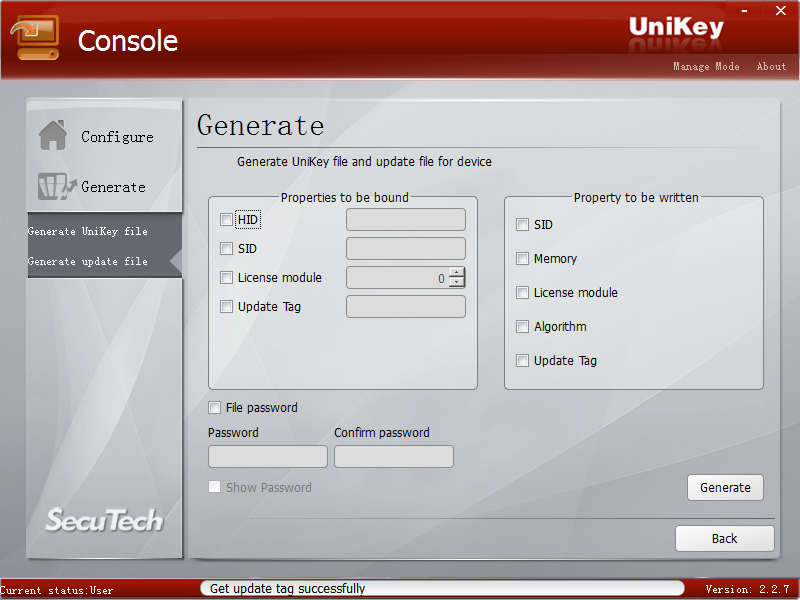Open the About page
800x600 pixels.
point(771,66)
